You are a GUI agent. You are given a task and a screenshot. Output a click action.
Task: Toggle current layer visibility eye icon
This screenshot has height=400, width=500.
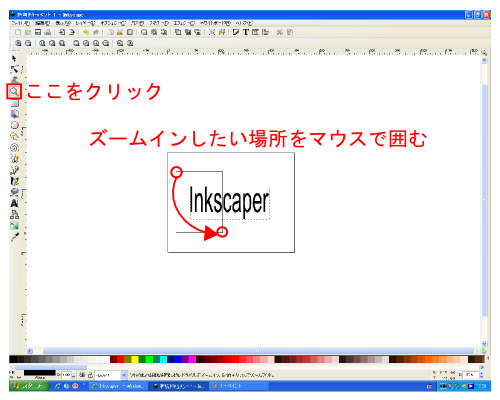(x=82, y=375)
